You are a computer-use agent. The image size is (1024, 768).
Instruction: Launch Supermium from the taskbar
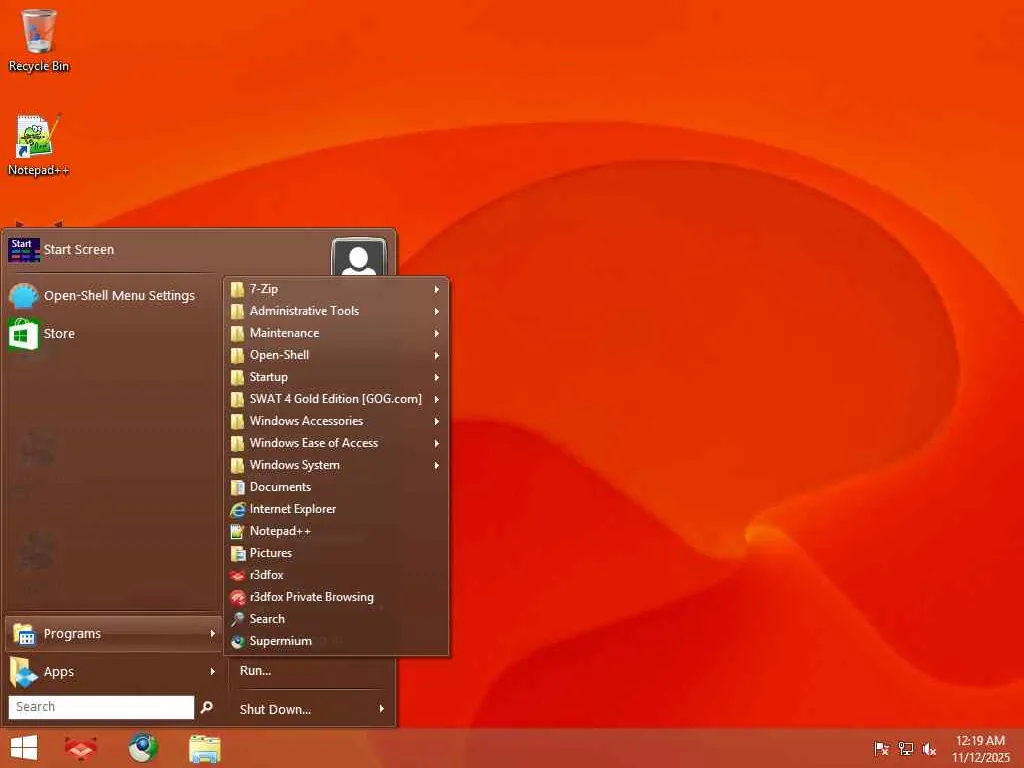(142, 748)
